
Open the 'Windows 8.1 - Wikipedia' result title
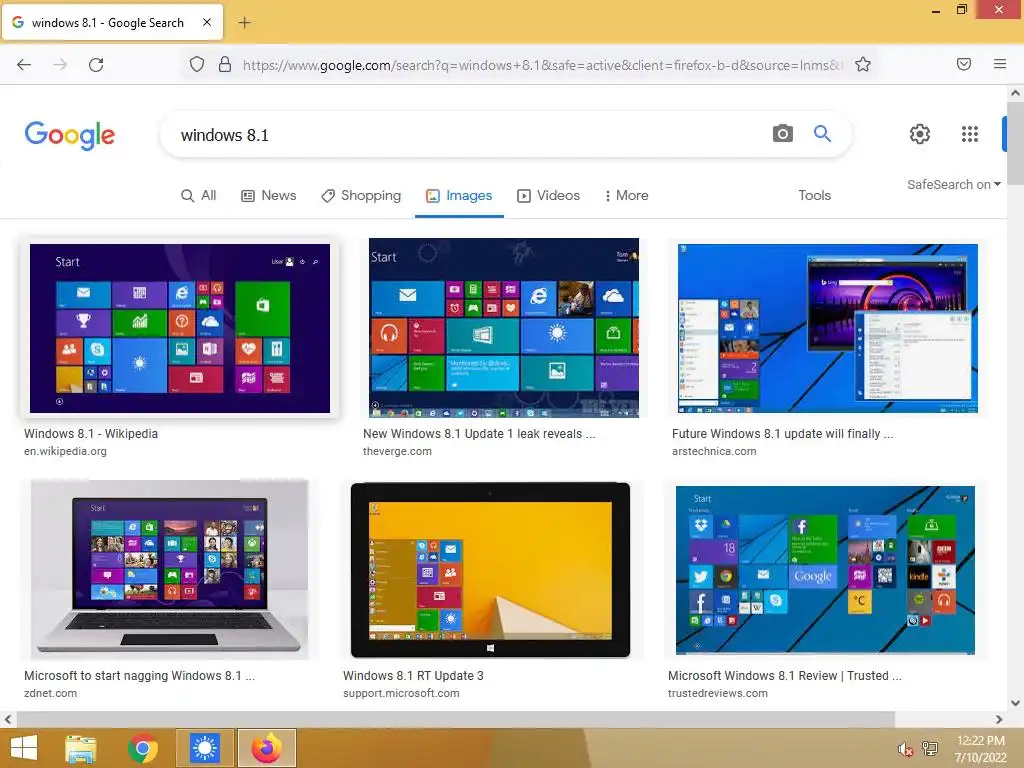[91, 434]
